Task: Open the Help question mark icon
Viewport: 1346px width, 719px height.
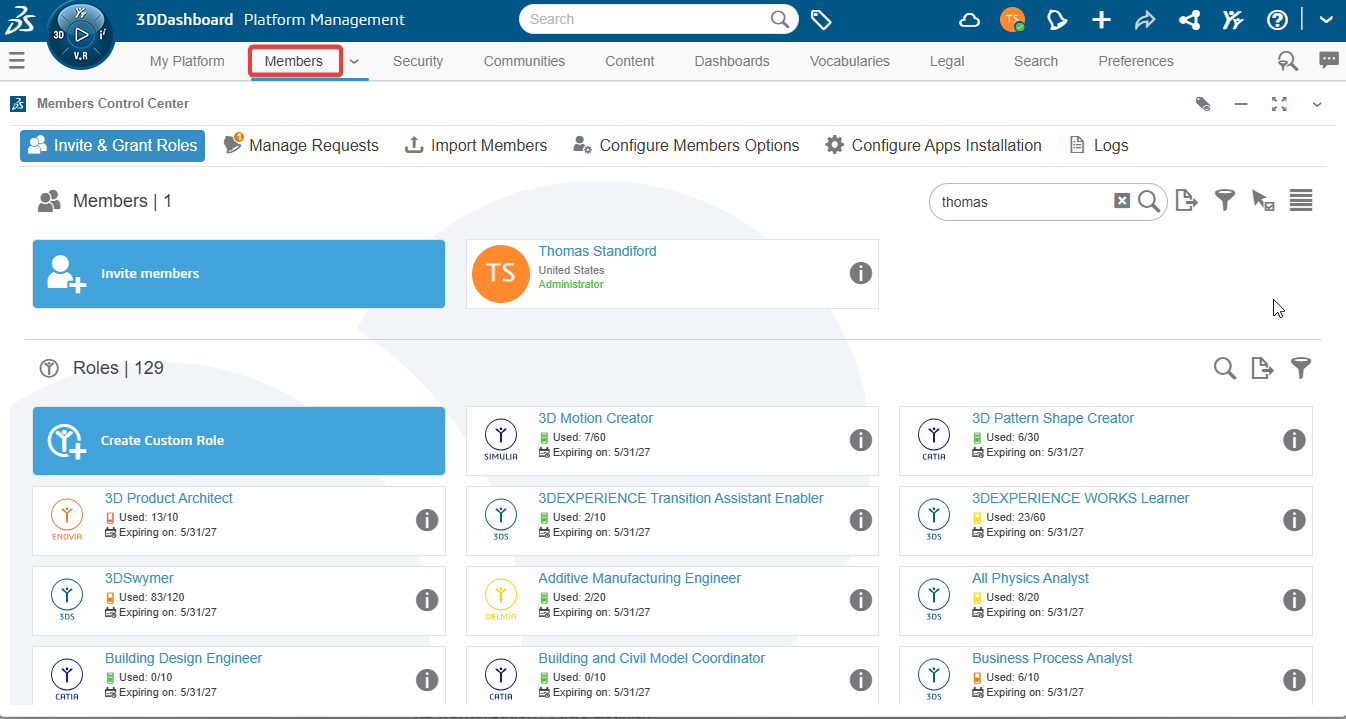Action: pyautogui.click(x=1277, y=20)
